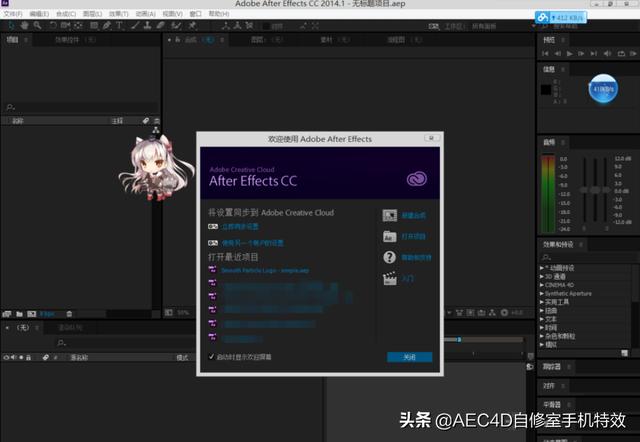Click interpret footage icon at Project panel bottom
Screen dimensions: 640x442
[x=7, y=314]
